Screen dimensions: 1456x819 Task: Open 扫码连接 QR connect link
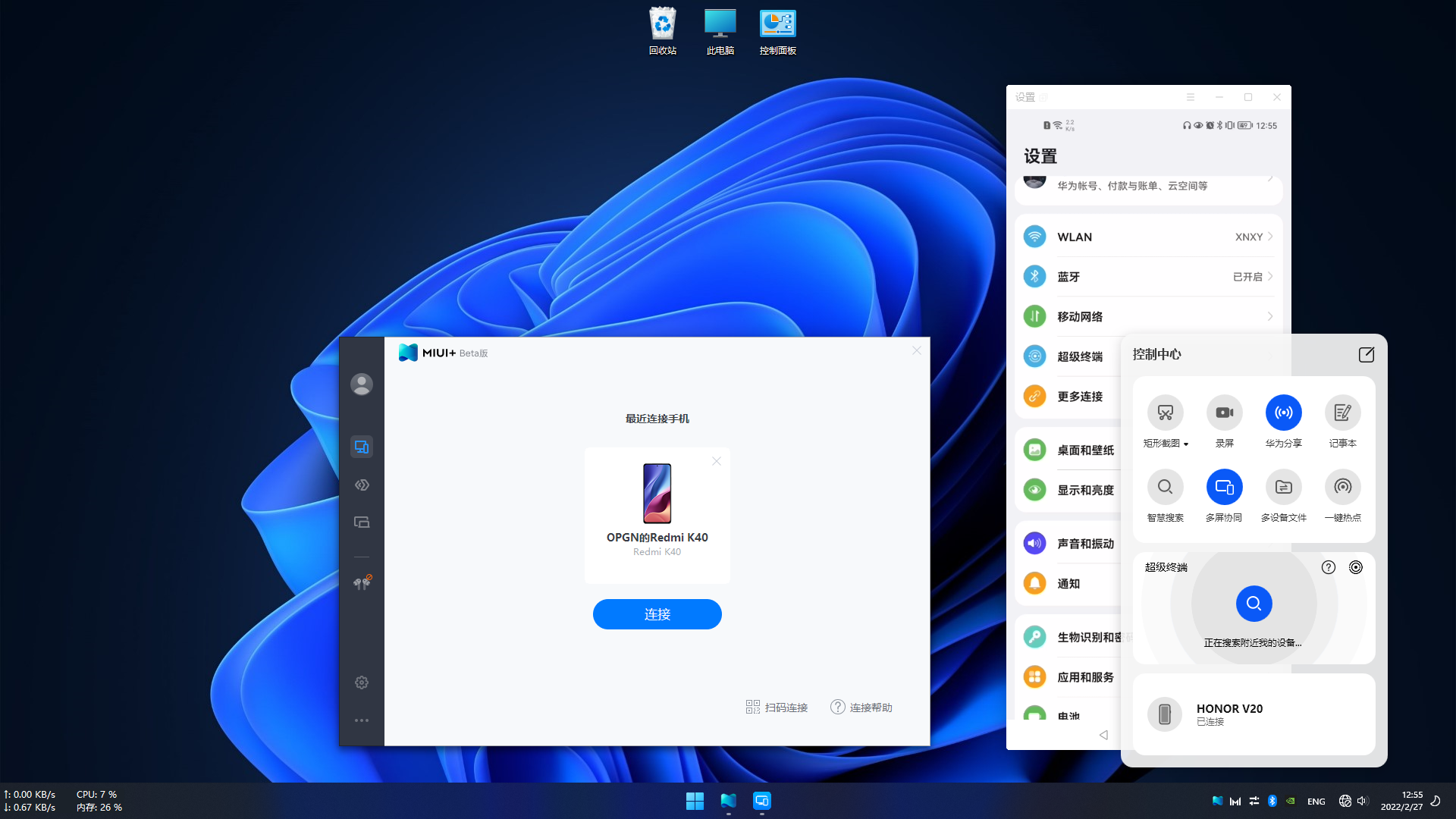(x=777, y=708)
